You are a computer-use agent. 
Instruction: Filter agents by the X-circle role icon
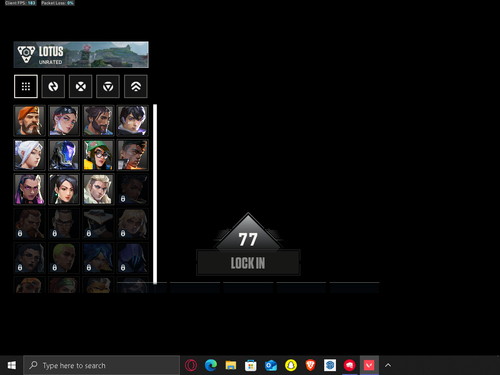(x=81, y=86)
